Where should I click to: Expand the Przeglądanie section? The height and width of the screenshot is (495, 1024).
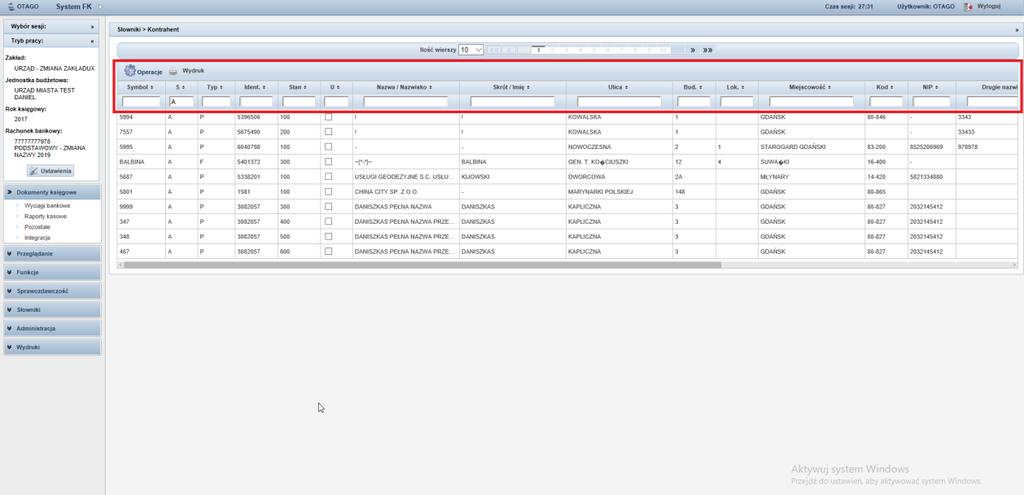click(x=52, y=253)
